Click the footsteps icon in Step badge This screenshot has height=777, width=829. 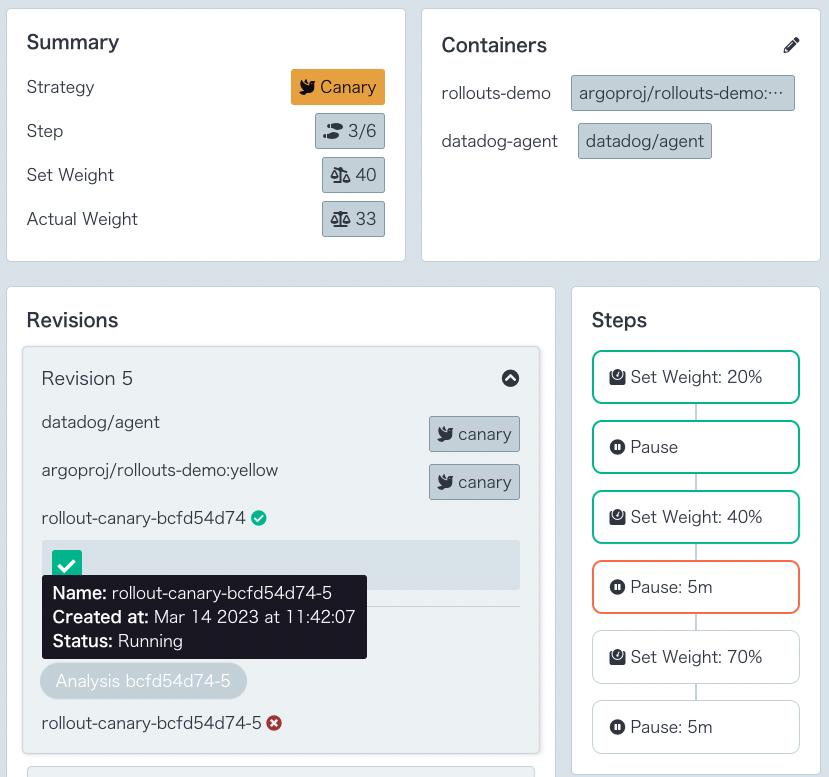tap(333, 131)
